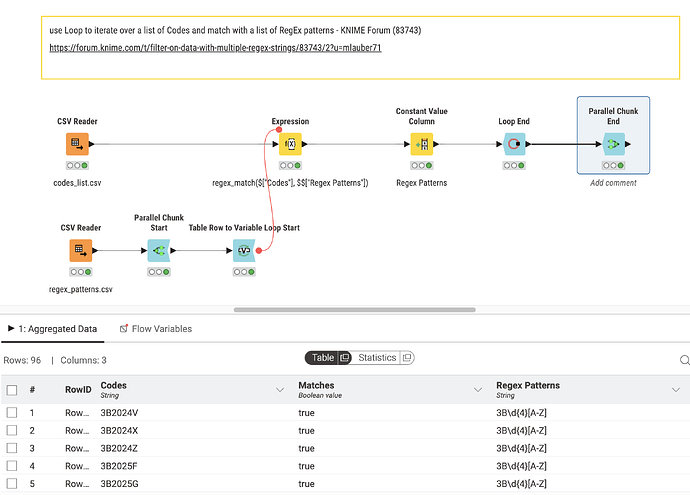The height and width of the screenshot is (495, 690).
Task: Open the Regex Patterns column dropdown menu
Action: pos(675,390)
